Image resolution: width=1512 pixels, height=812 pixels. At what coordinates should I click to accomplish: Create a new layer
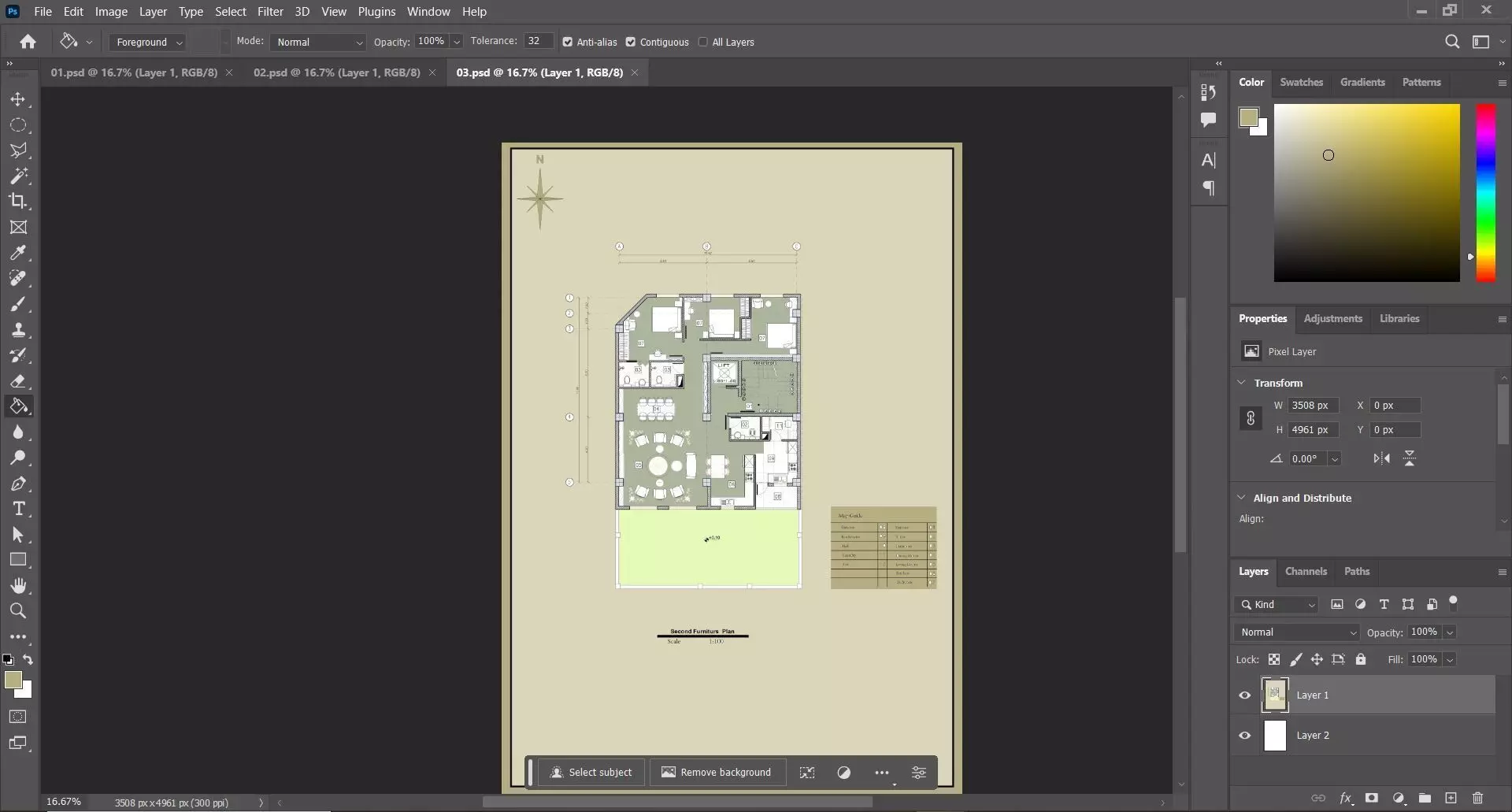click(x=1451, y=798)
